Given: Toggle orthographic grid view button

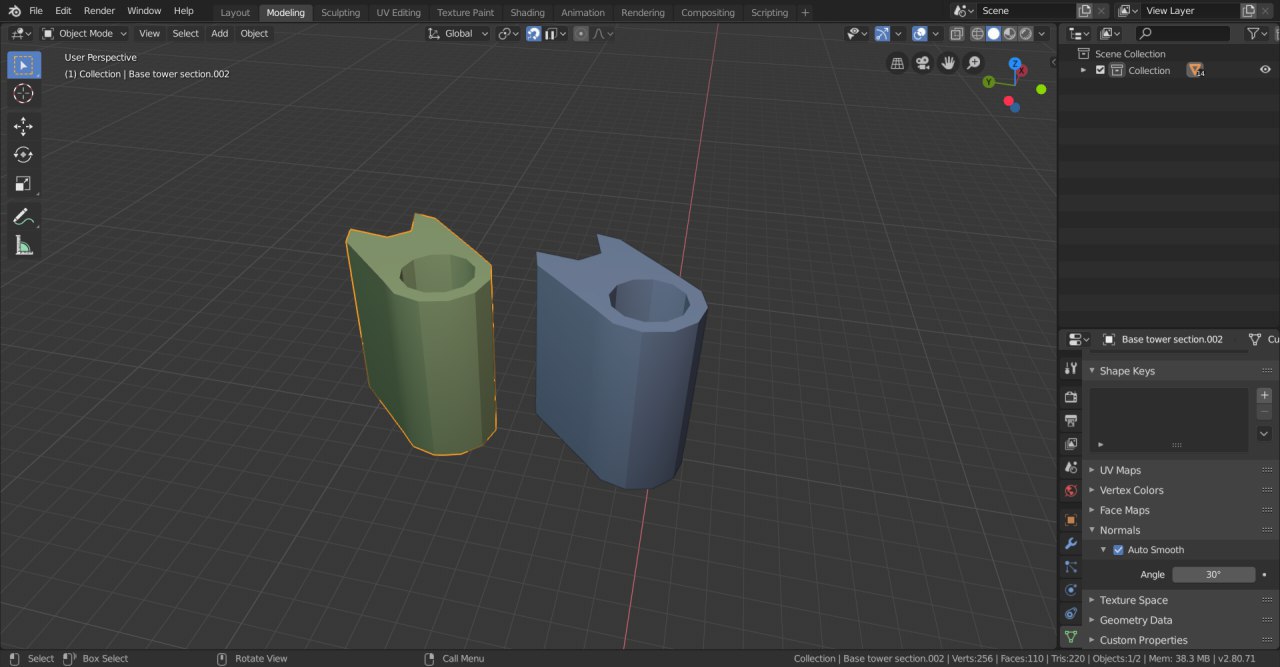Looking at the screenshot, I should 898,63.
